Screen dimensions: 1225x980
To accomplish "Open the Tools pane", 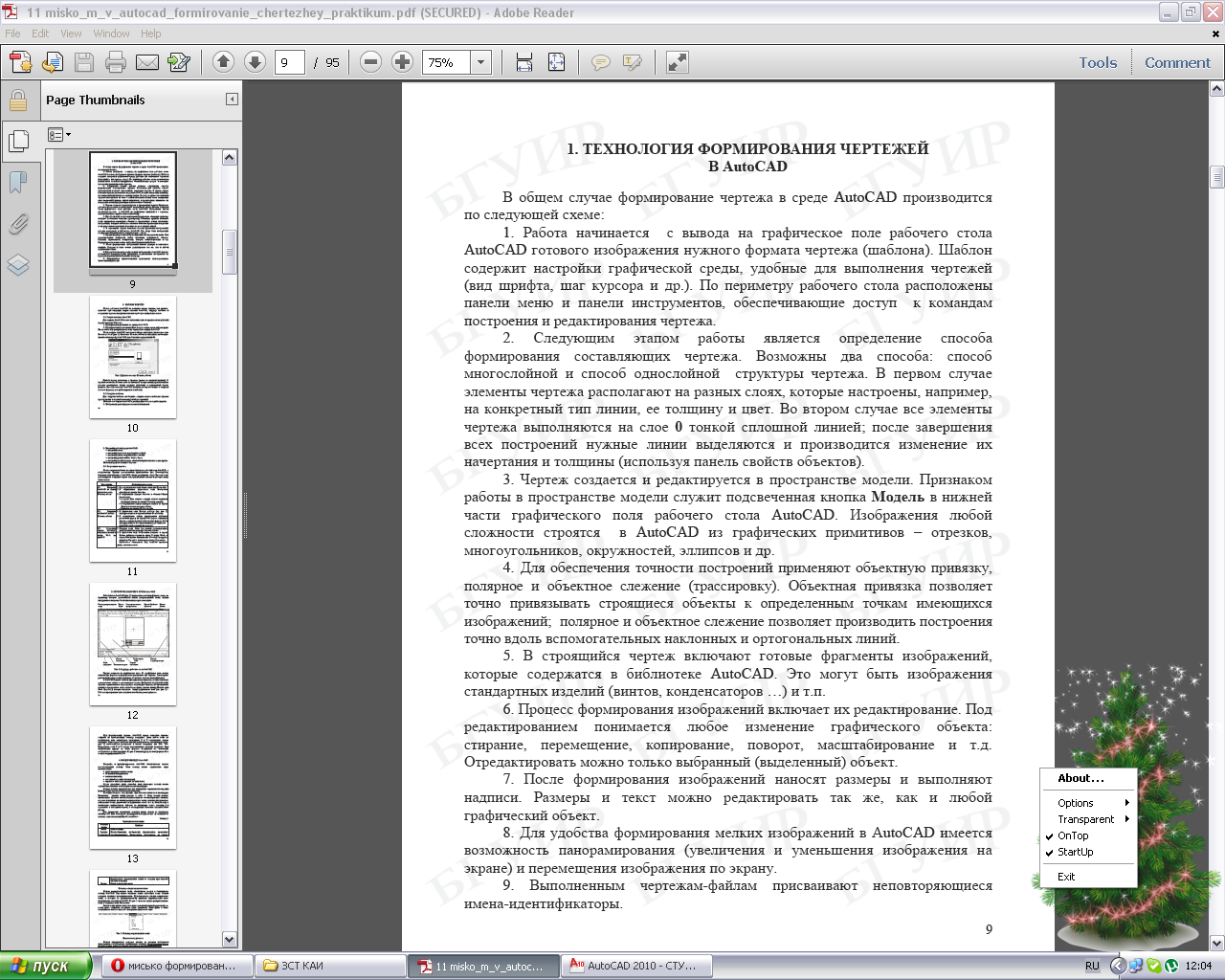I will click(x=1098, y=63).
